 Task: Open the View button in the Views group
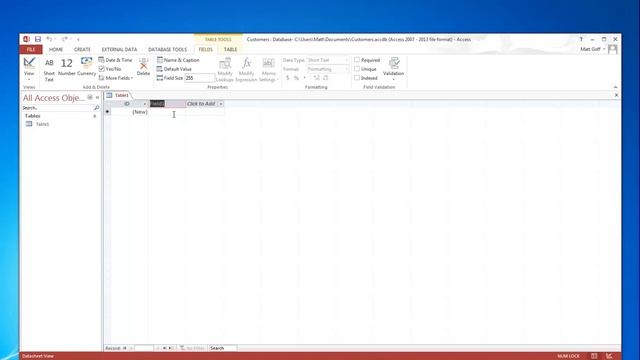click(x=29, y=69)
